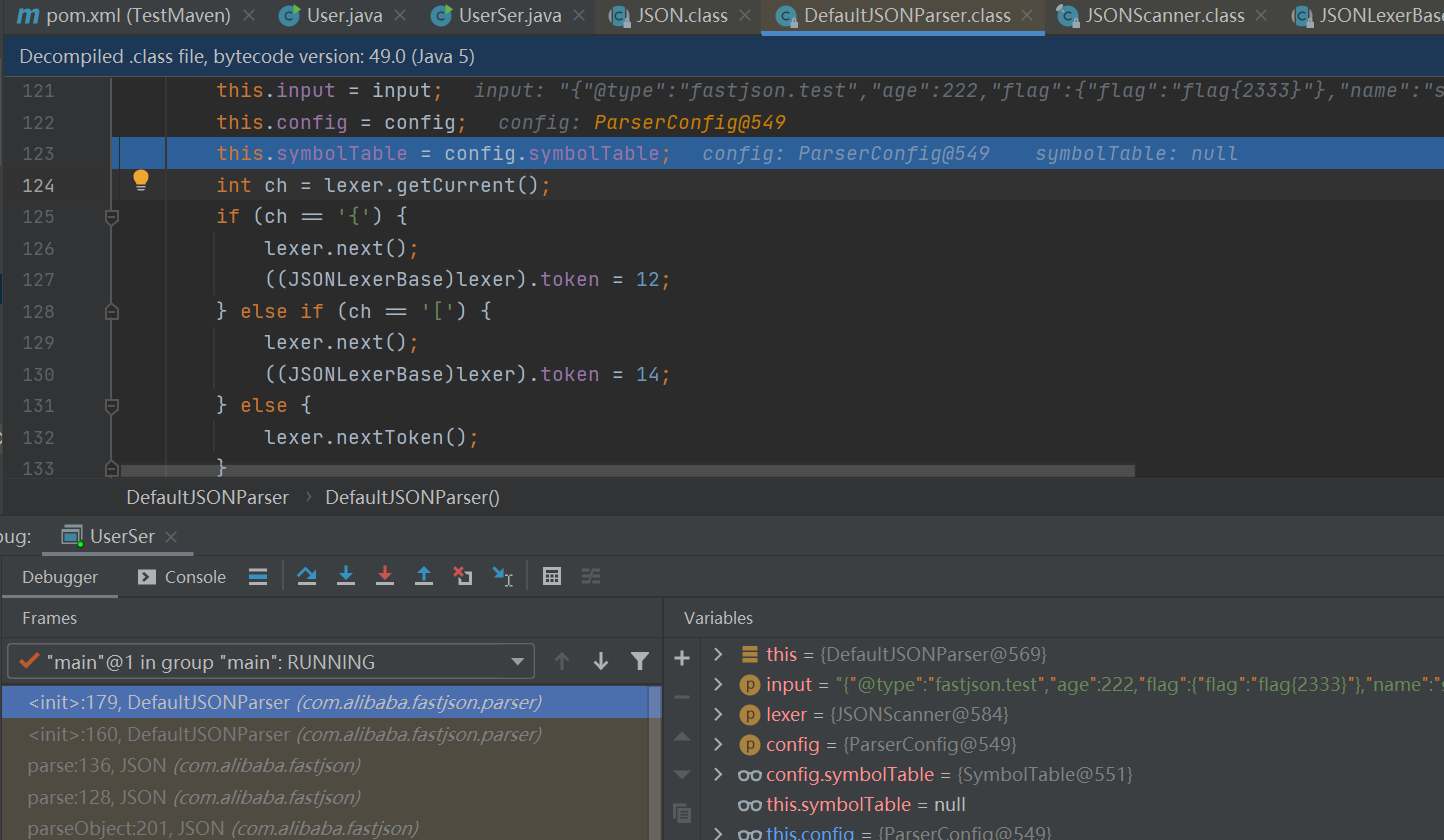Select the <init>:179 DefaultJSONParser frame
Image resolution: width=1444 pixels, height=840 pixels.
325,702
